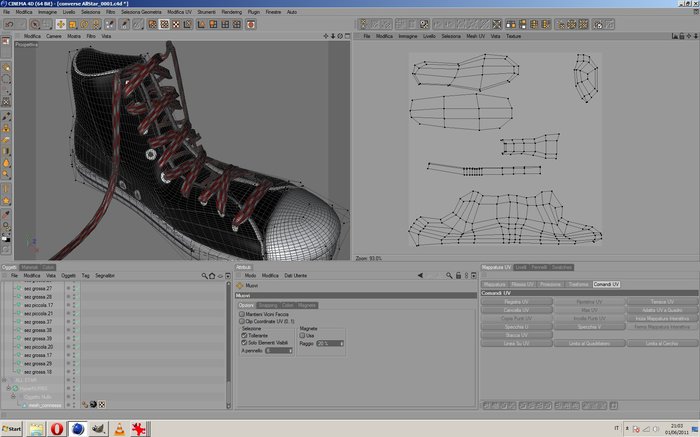Click the Specchia U button
Viewport: 700px width, 437px height.
click(516, 326)
